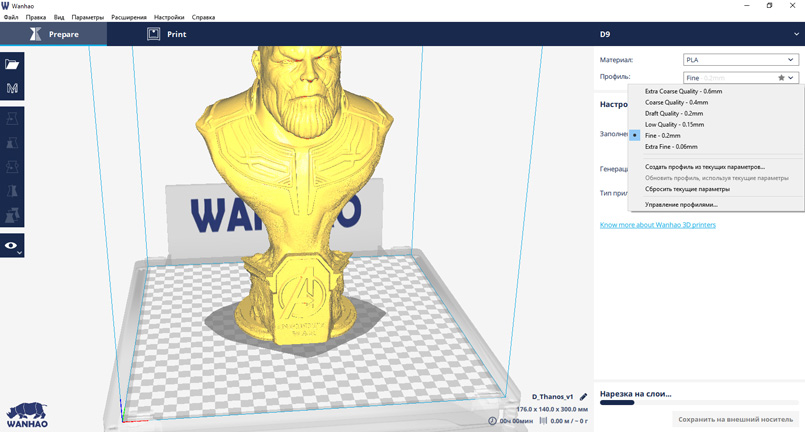Choose Draft Quality - 0.2mm profile
The image size is (805, 432).
coord(674,113)
